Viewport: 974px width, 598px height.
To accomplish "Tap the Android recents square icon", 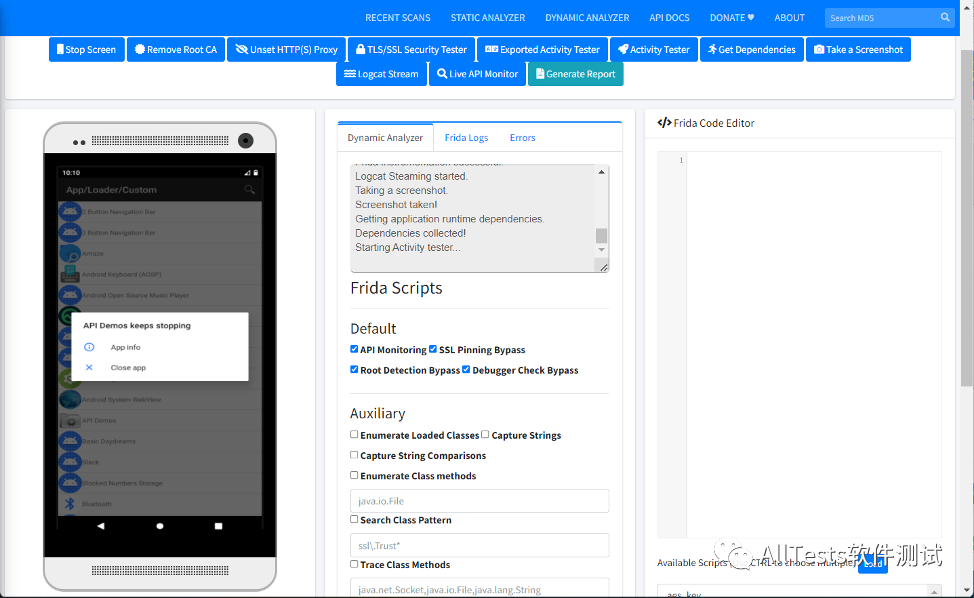I will click(218, 526).
